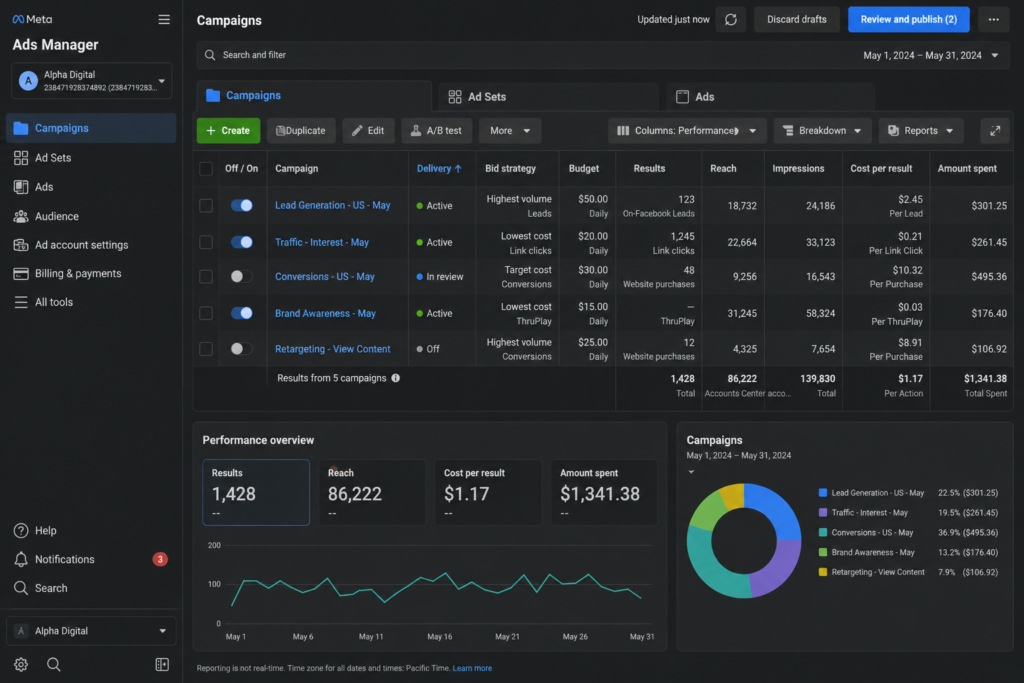This screenshot has height=683, width=1024.
Task: Click the info icon beside Results from 5 campaigns
Action: tap(396, 378)
